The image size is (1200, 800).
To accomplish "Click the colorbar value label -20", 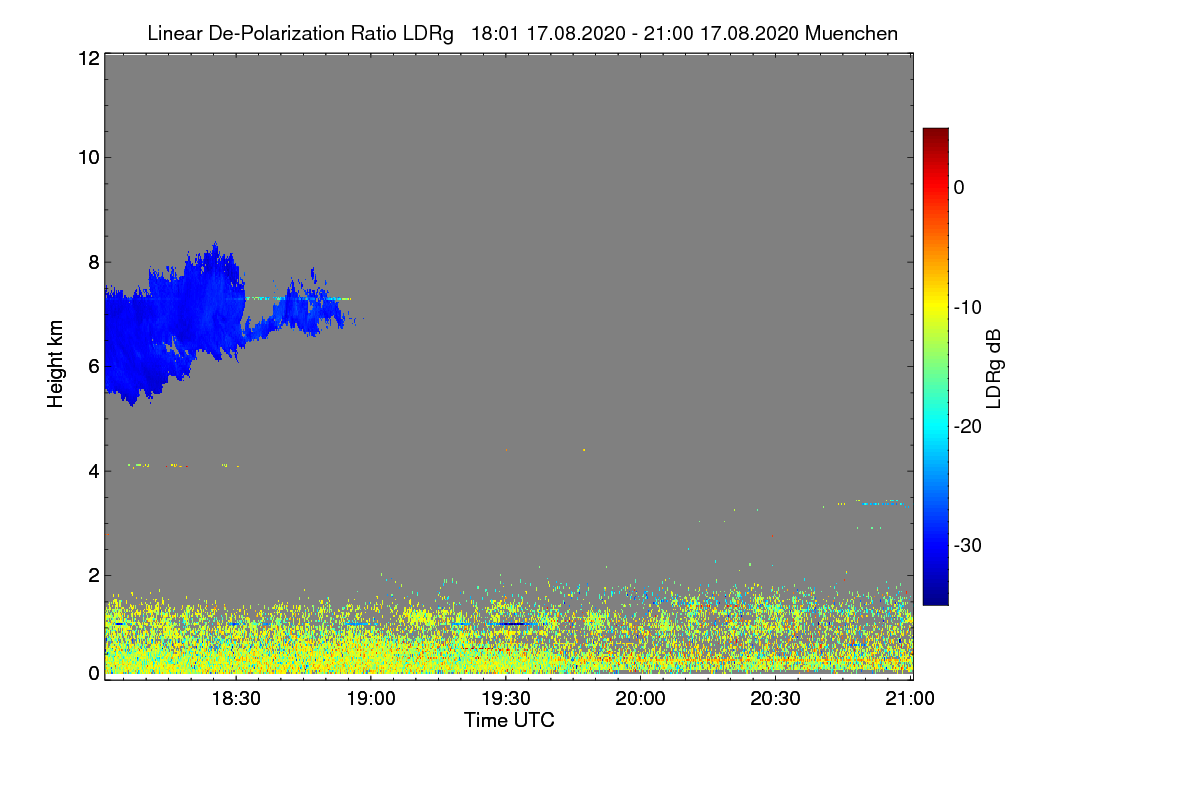I will pos(968,426).
